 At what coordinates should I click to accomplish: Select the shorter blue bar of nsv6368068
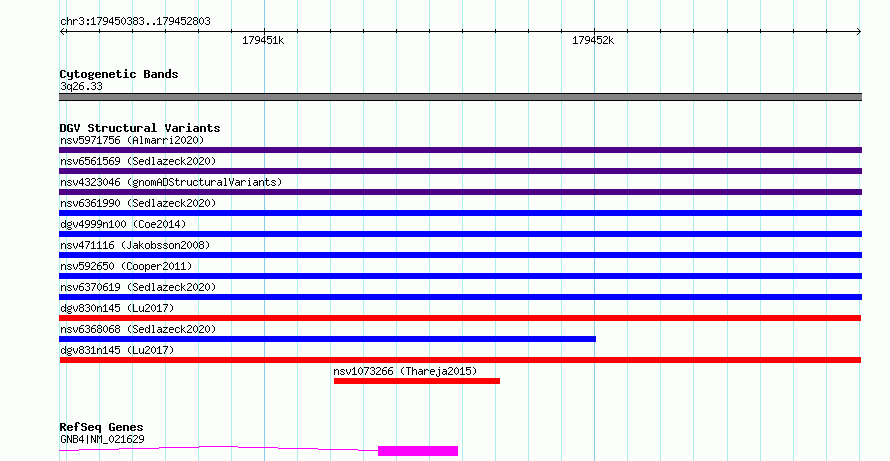(328, 339)
